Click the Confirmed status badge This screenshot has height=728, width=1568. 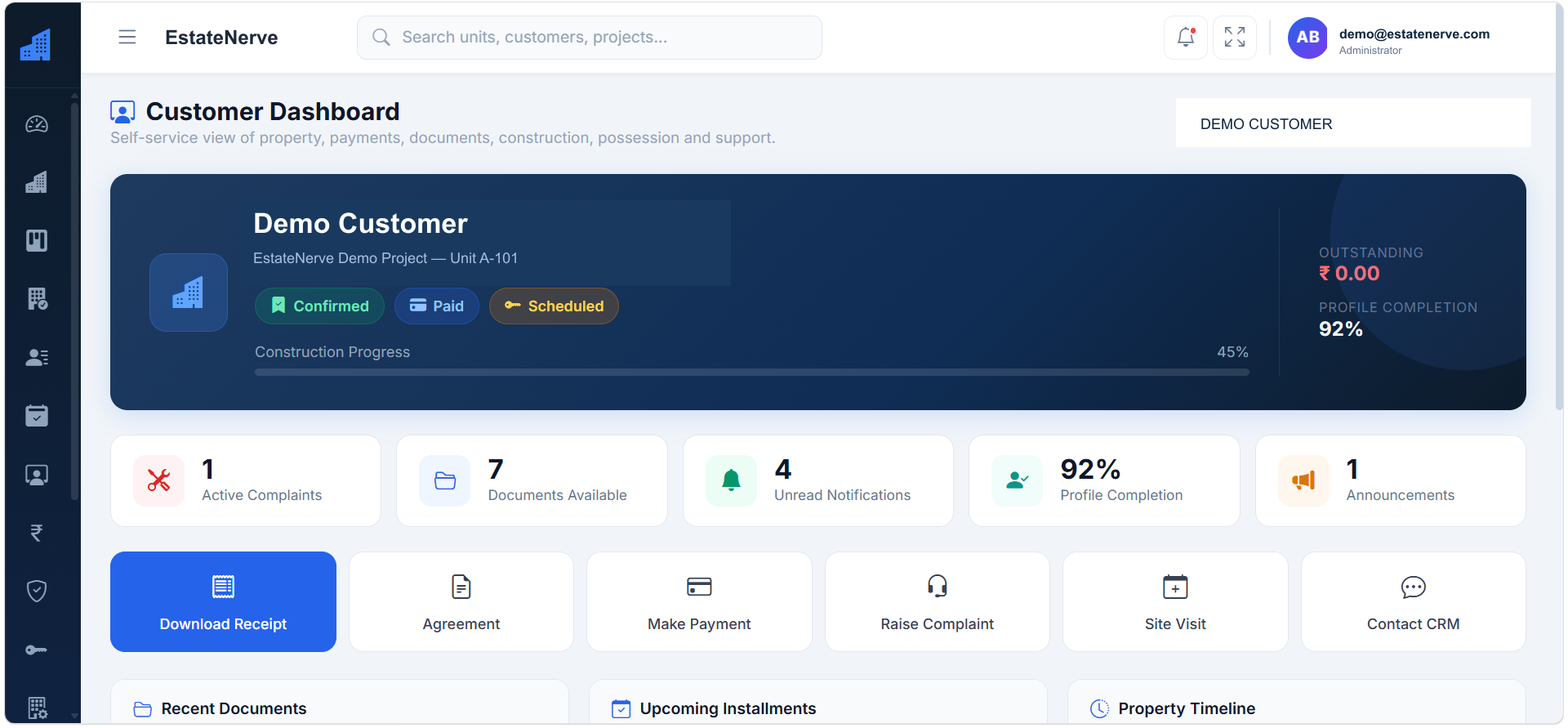319,306
